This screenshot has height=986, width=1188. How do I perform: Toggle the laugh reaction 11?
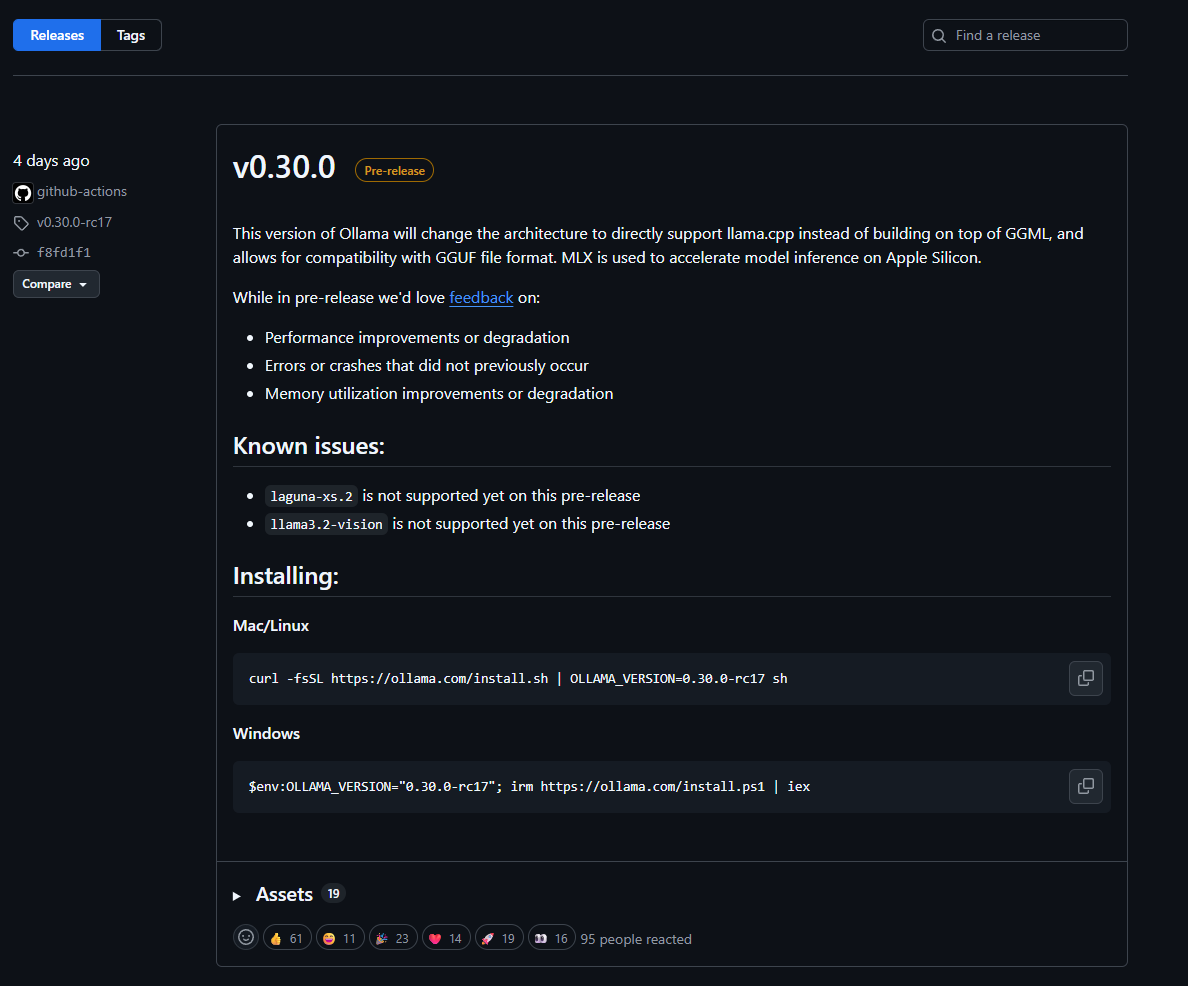[340, 938]
